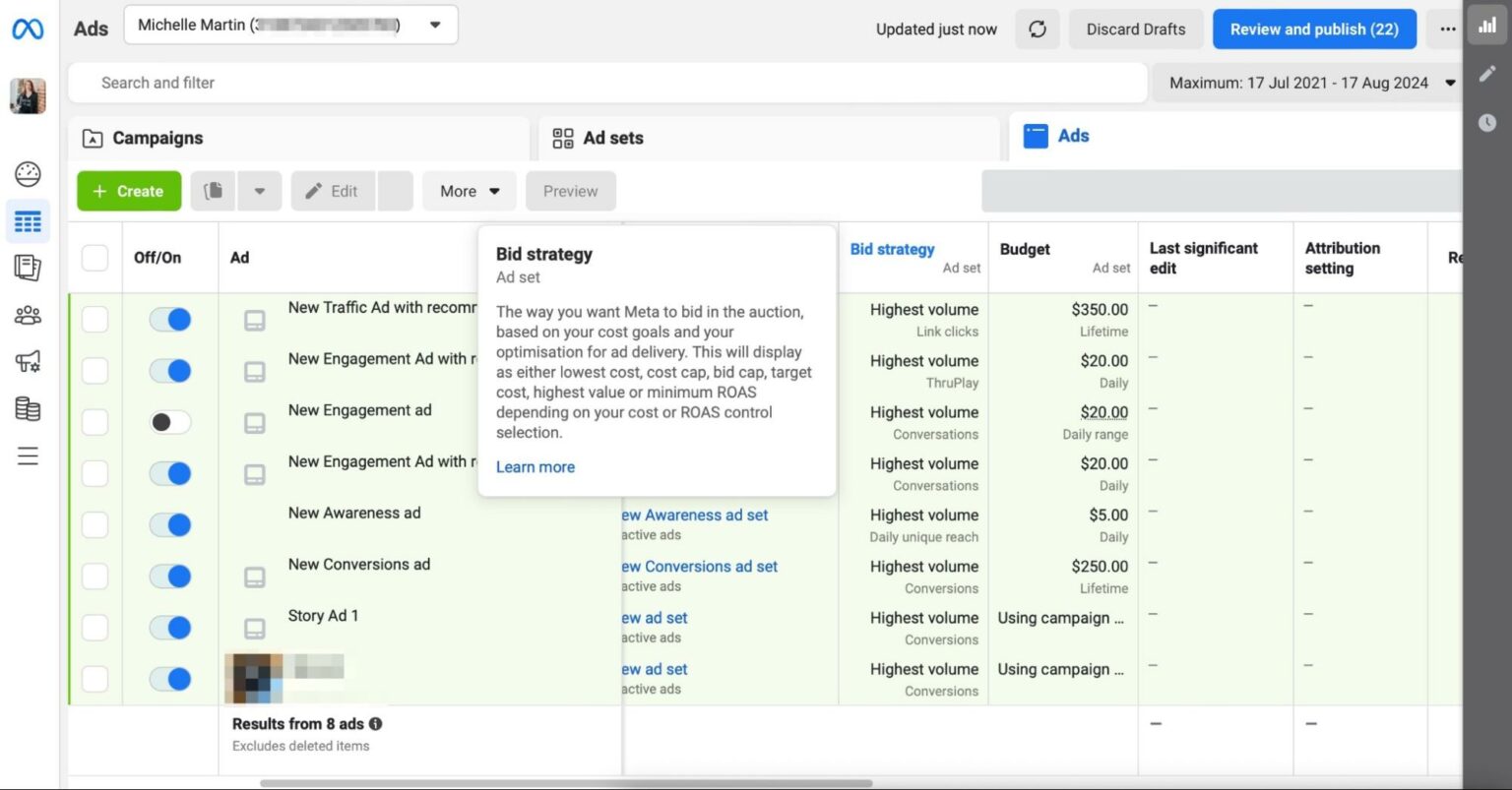Select the Edit pencil icon on right rail
1512x790 pixels.
point(1487,74)
